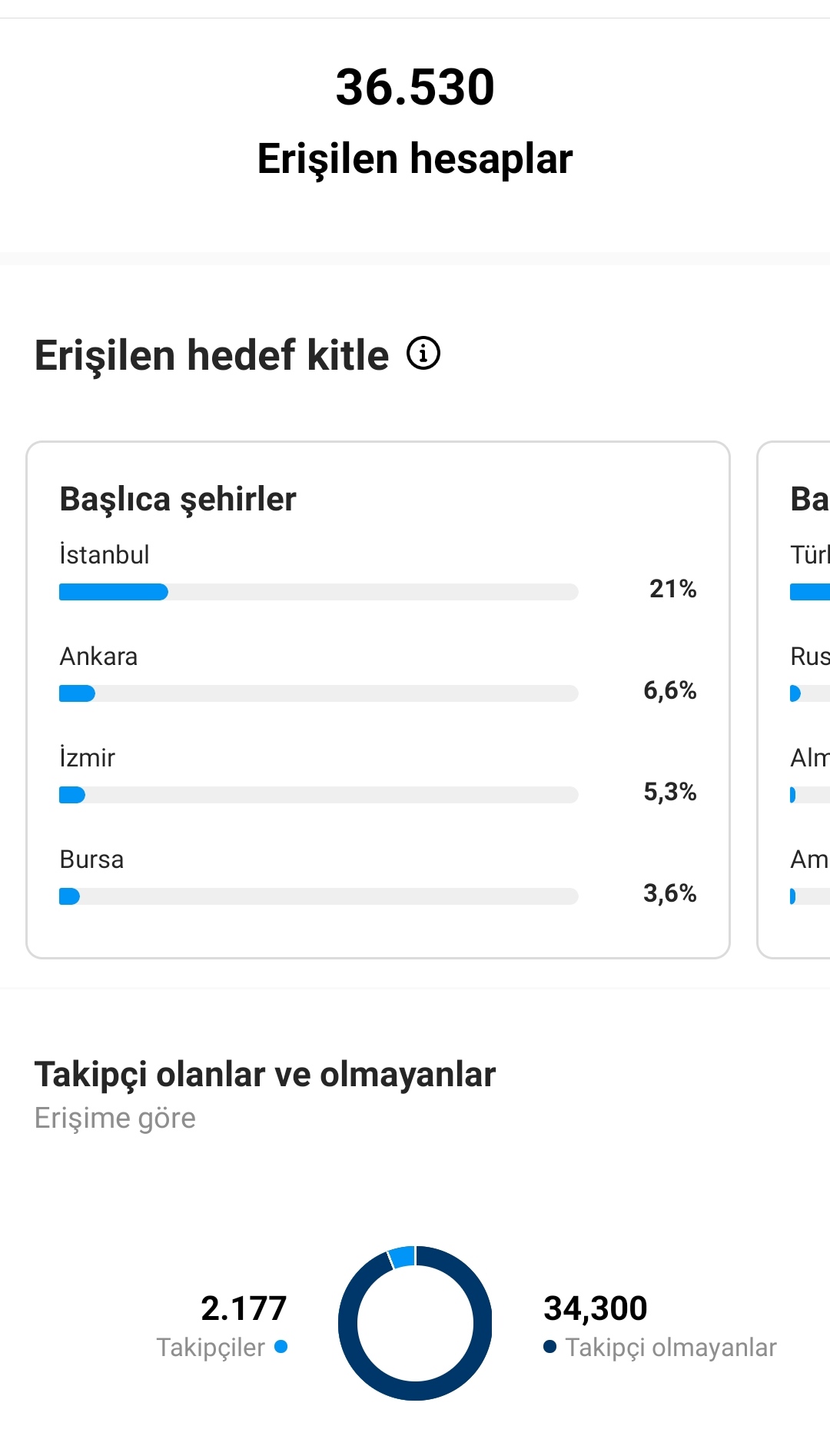Tap the dark Takipçi olmayanlar legend dot
Screen dimensions: 830x1456
coord(549,1346)
